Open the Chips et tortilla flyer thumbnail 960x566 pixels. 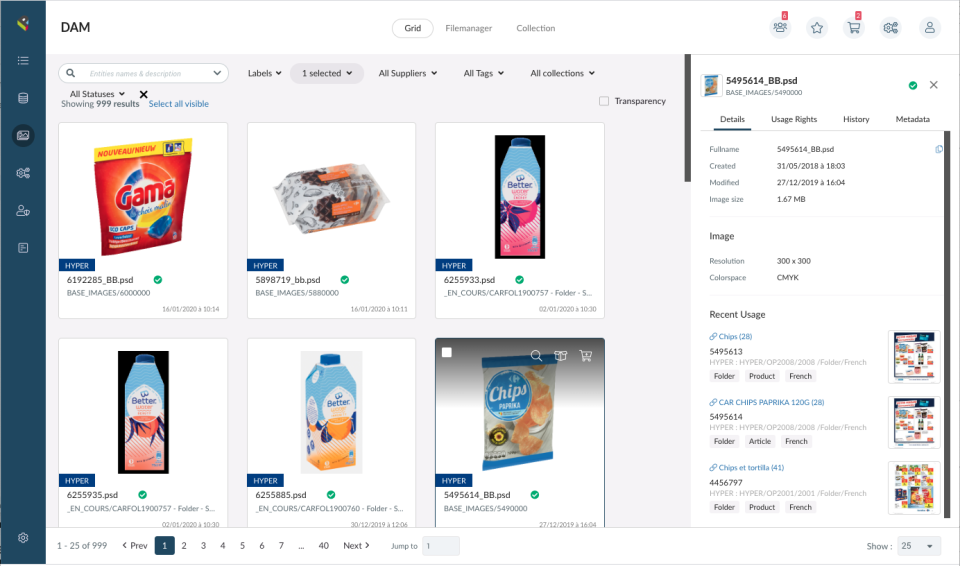click(x=914, y=488)
